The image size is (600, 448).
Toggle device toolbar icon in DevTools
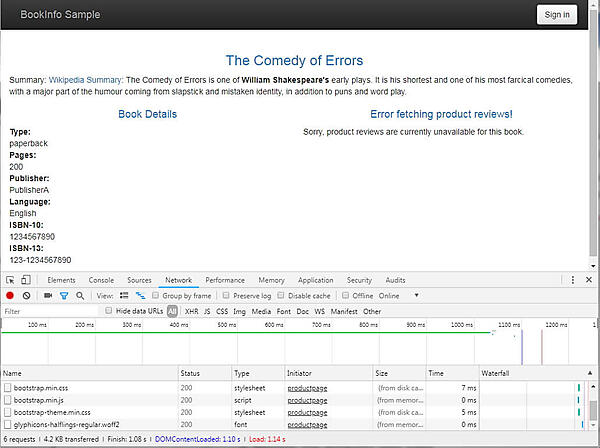(26, 281)
